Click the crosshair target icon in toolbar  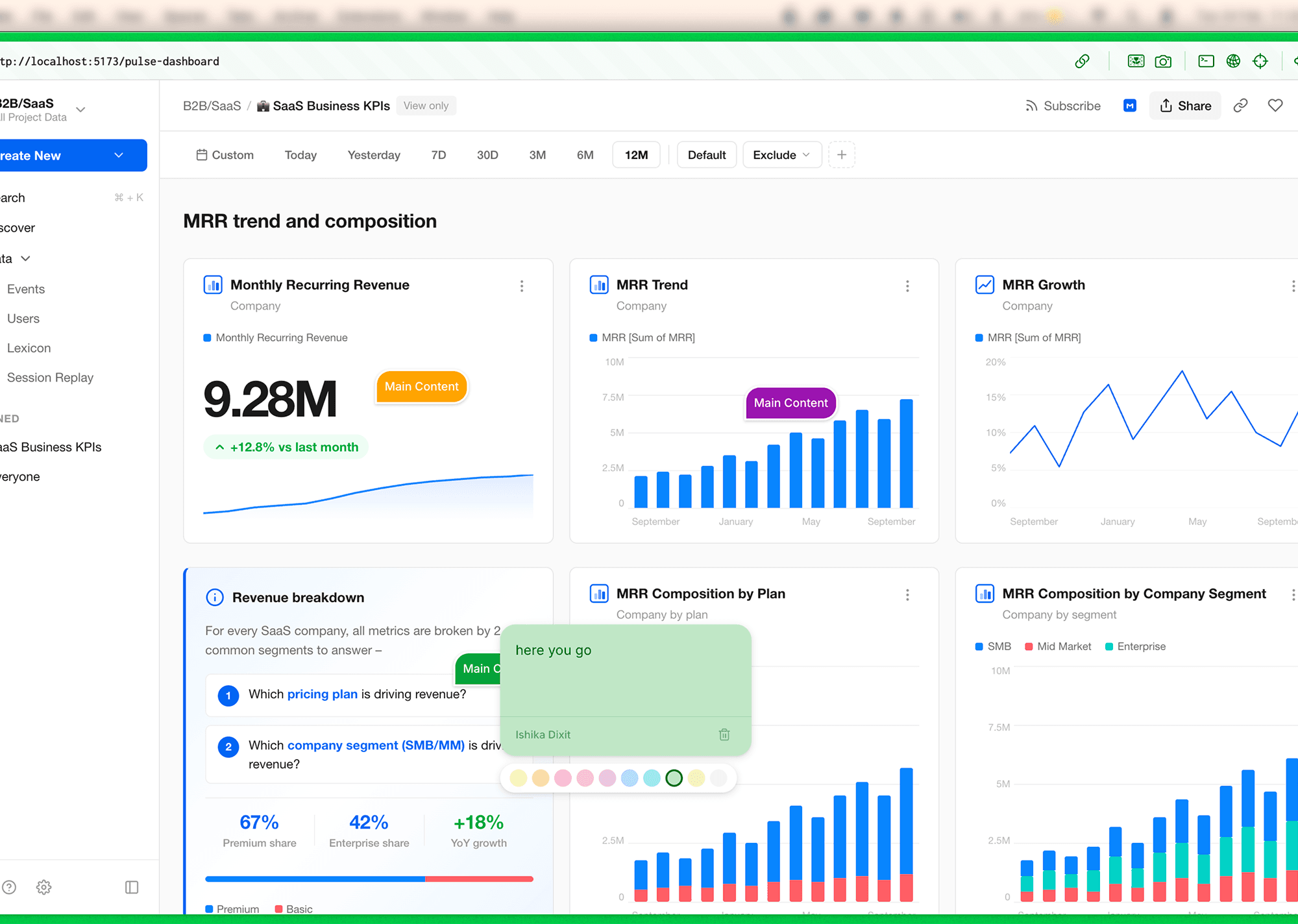click(x=1260, y=61)
